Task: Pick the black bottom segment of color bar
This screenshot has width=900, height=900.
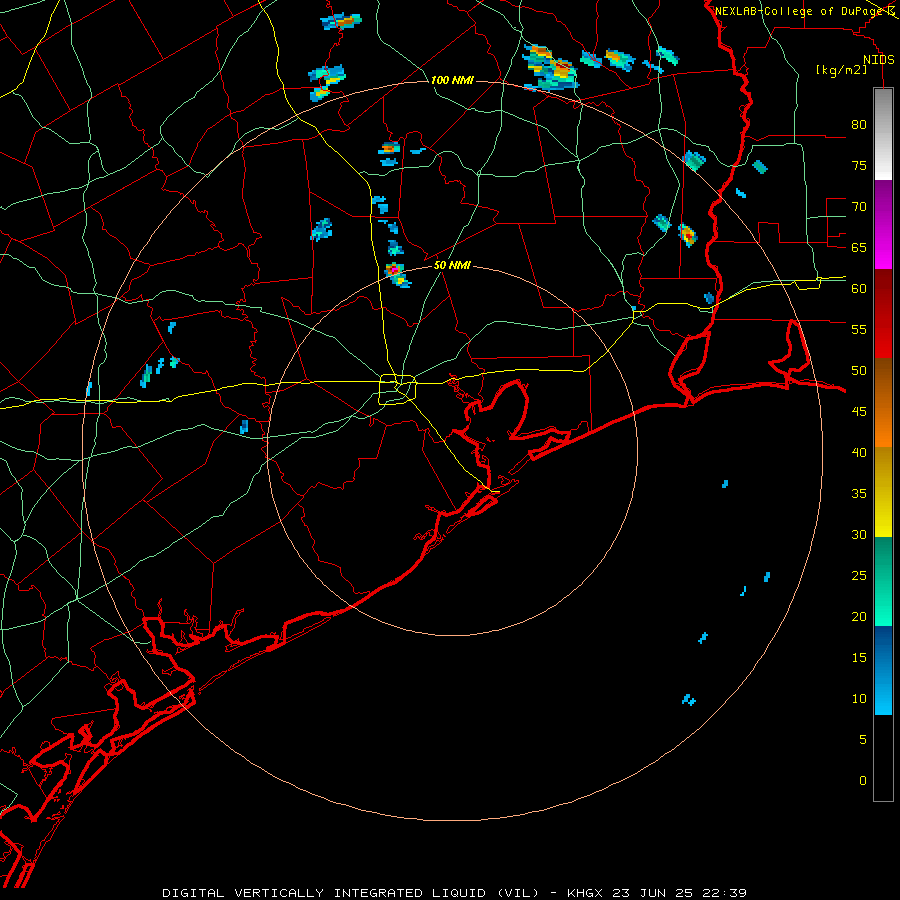Action: pyautogui.click(x=883, y=758)
